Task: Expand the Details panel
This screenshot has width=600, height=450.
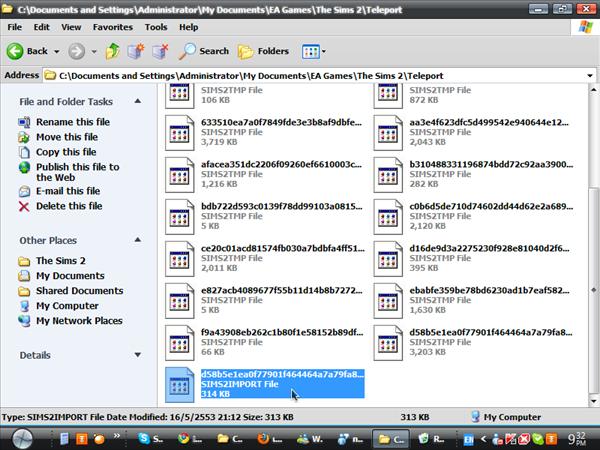Action: (x=138, y=355)
